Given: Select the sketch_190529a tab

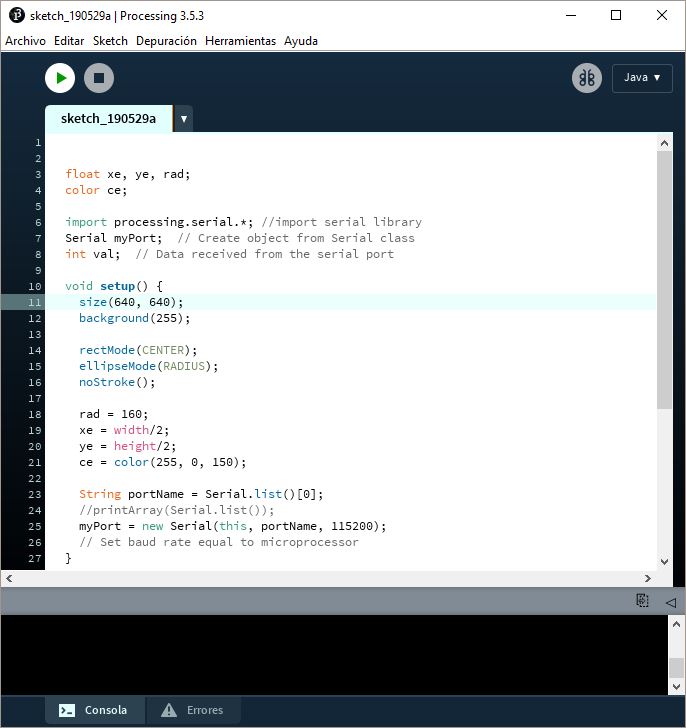Looking at the screenshot, I should 109,119.
